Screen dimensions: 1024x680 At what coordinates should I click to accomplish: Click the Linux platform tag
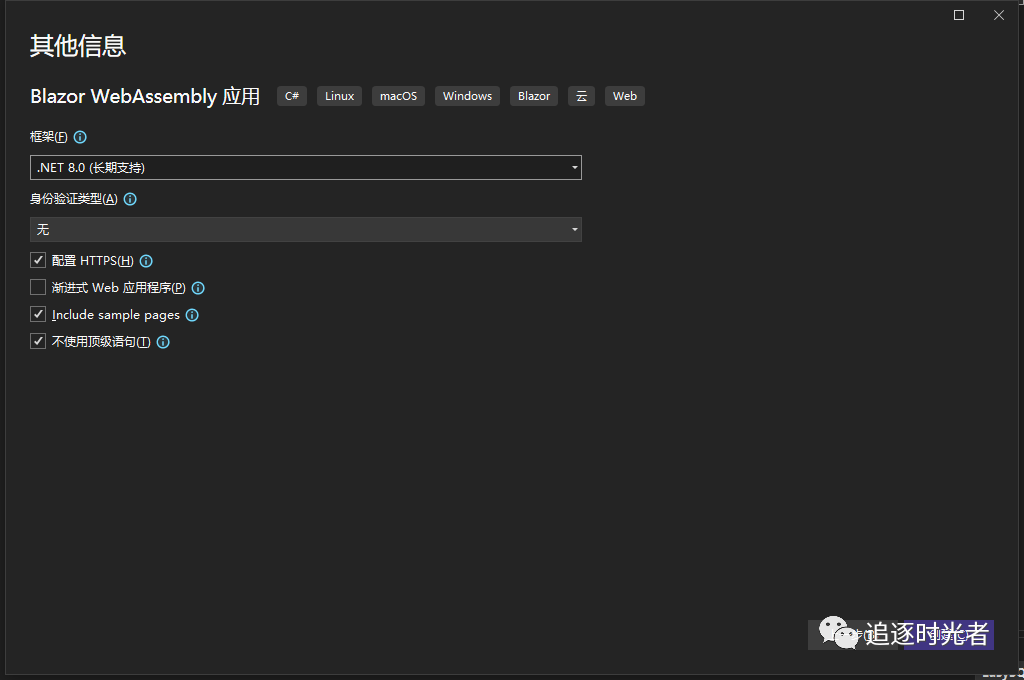[340, 96]
